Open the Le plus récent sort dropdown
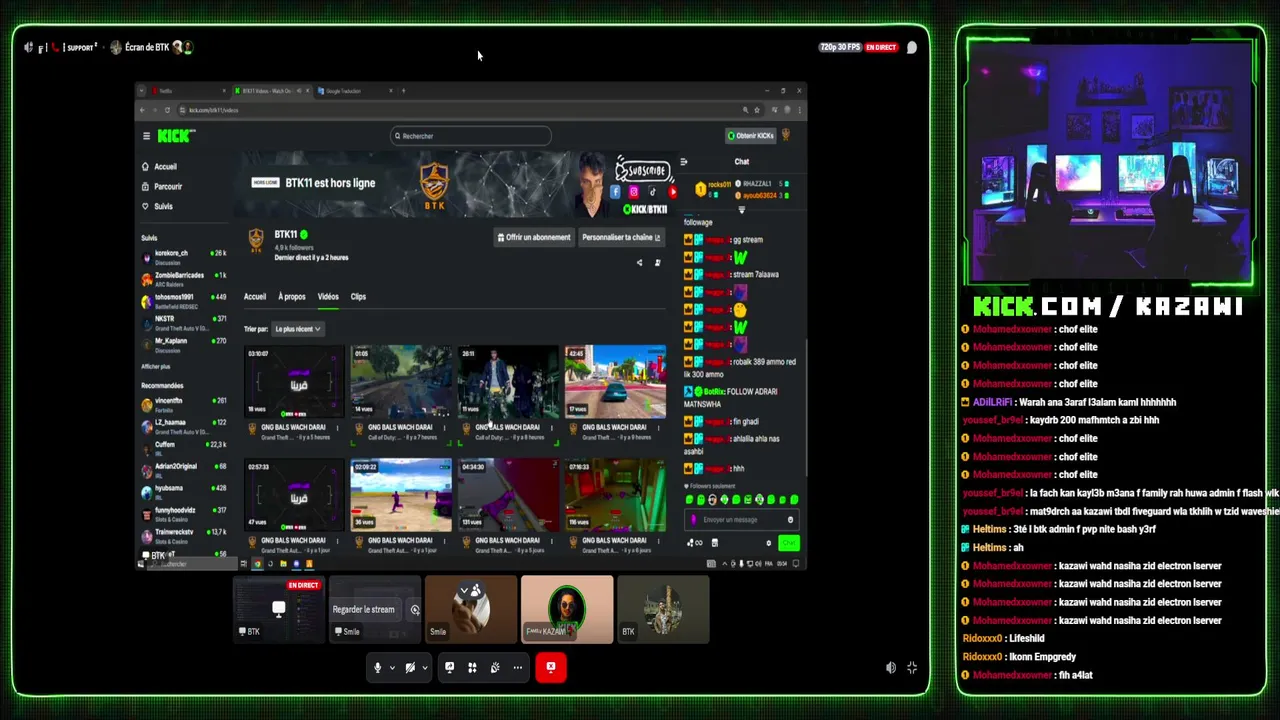 [298, 329]
